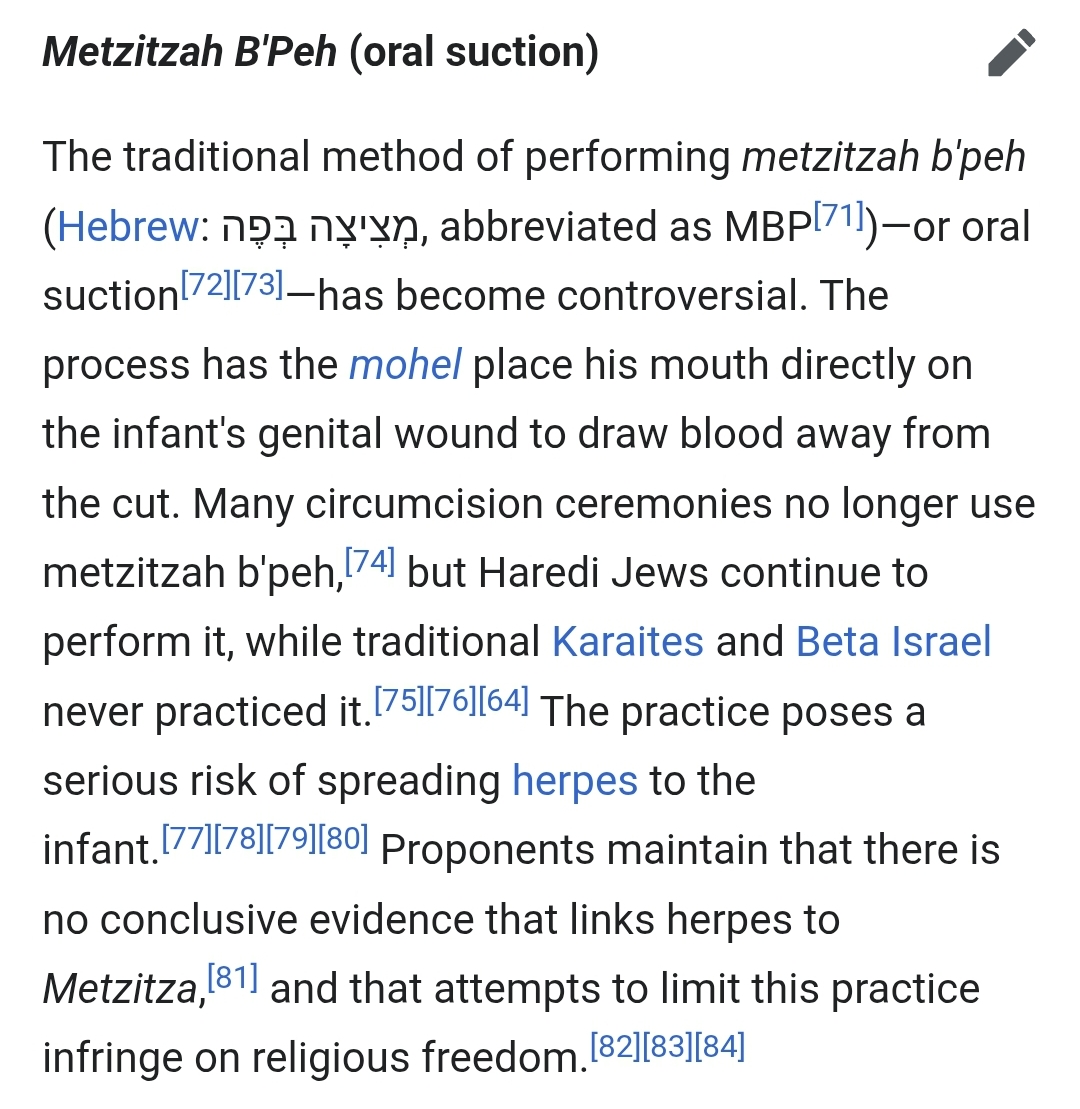Open citation reference 80
This screenshot has width=1080, height=1109.
pos(344,838)
